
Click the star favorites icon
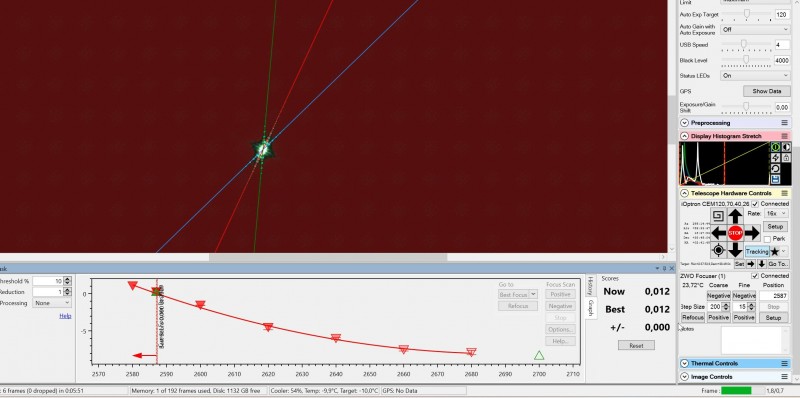pos(774,252)
